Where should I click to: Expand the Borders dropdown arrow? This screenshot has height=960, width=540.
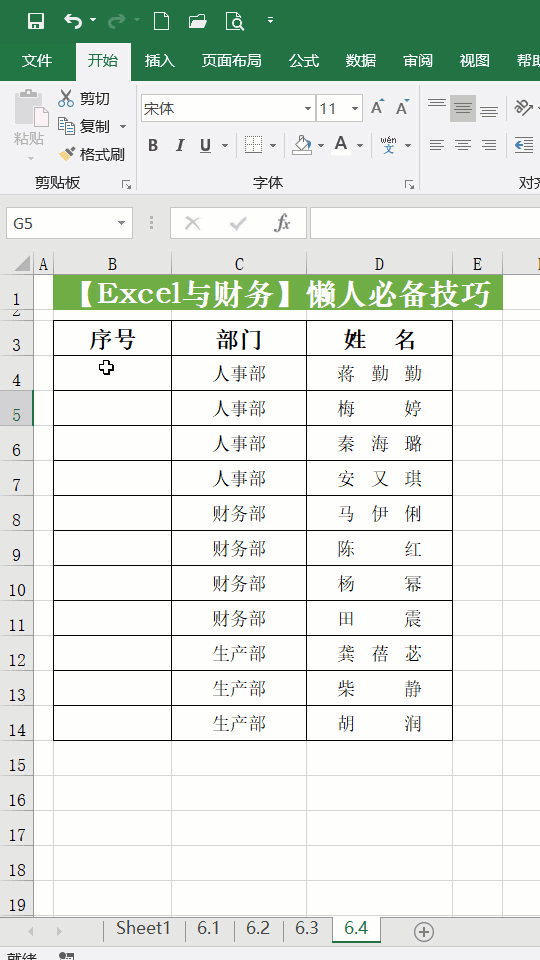click(273, 146)
